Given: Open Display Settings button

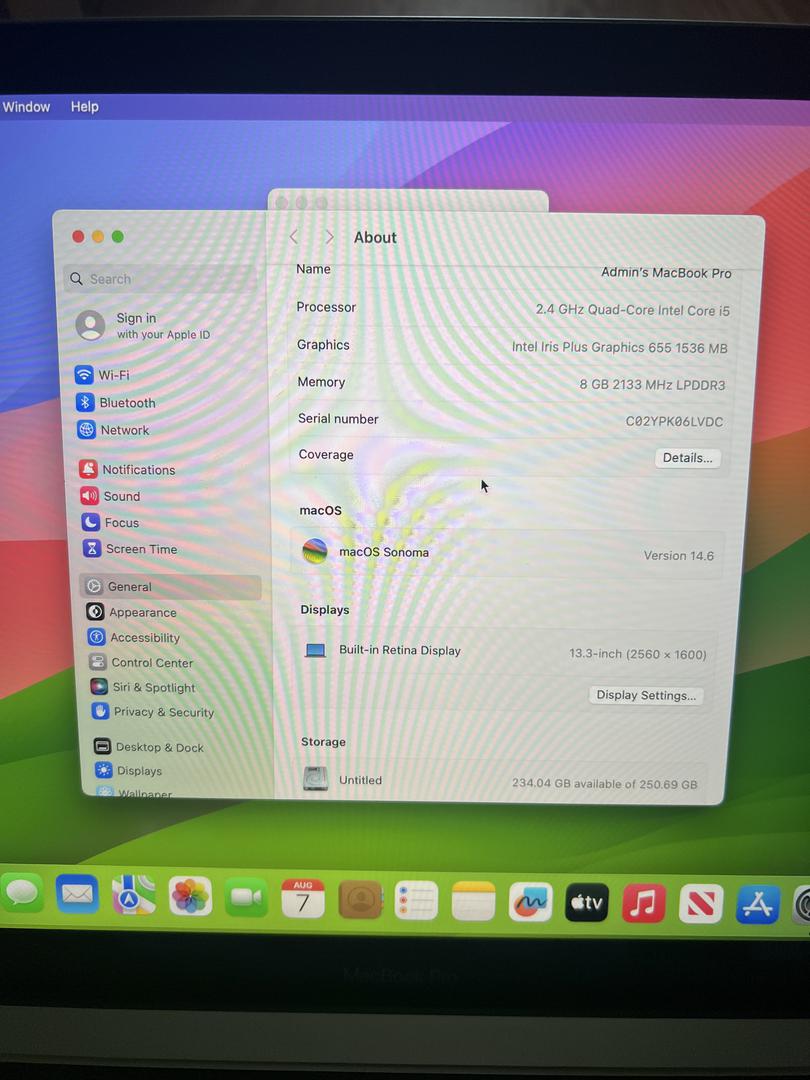Looking at the screenshot, I should (x=646, y=695).
